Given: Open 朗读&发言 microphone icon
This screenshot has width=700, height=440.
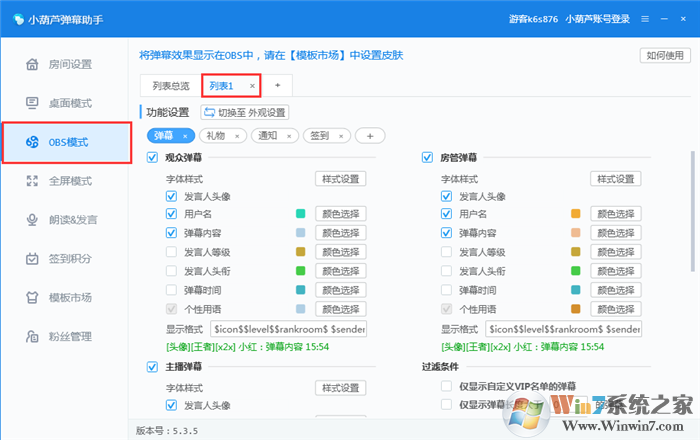Looking at the screenshot, I should point(32,219).
